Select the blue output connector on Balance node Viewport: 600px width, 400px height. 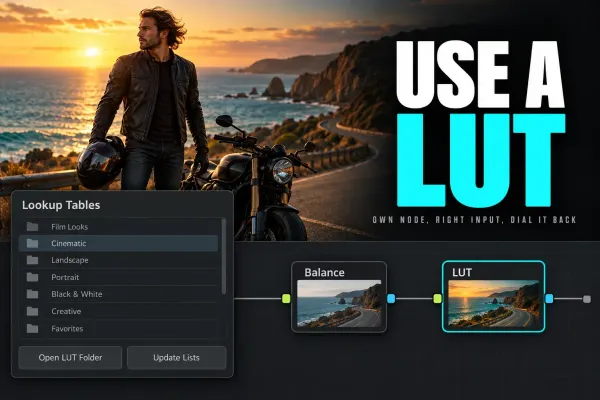391,299
